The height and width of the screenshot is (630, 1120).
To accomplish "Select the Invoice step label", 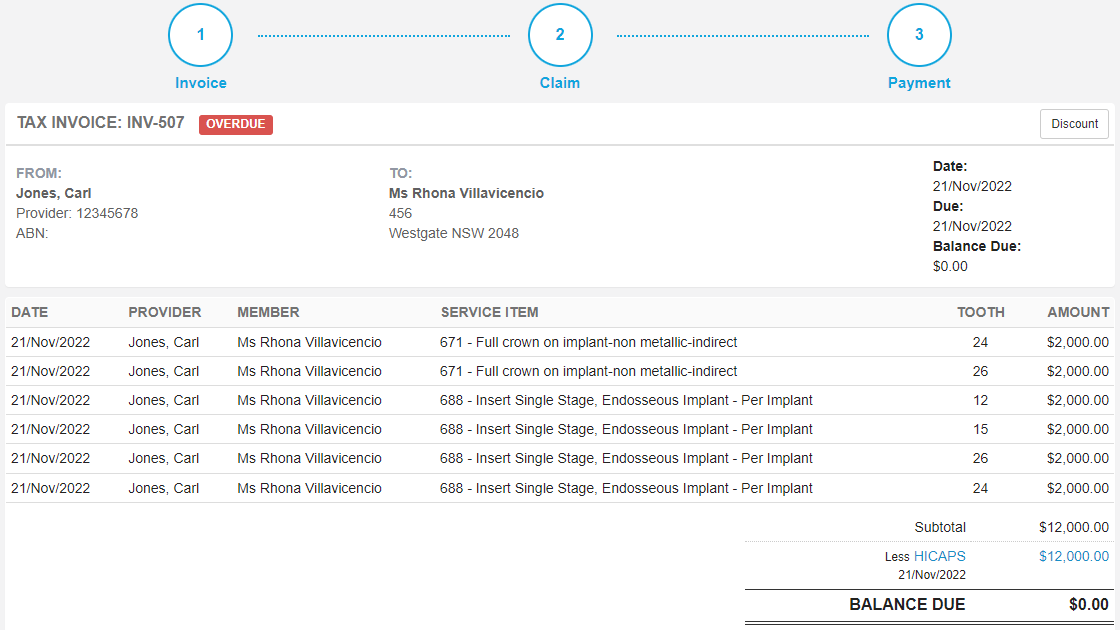I will pyautogui.click(x=200, y=83).
